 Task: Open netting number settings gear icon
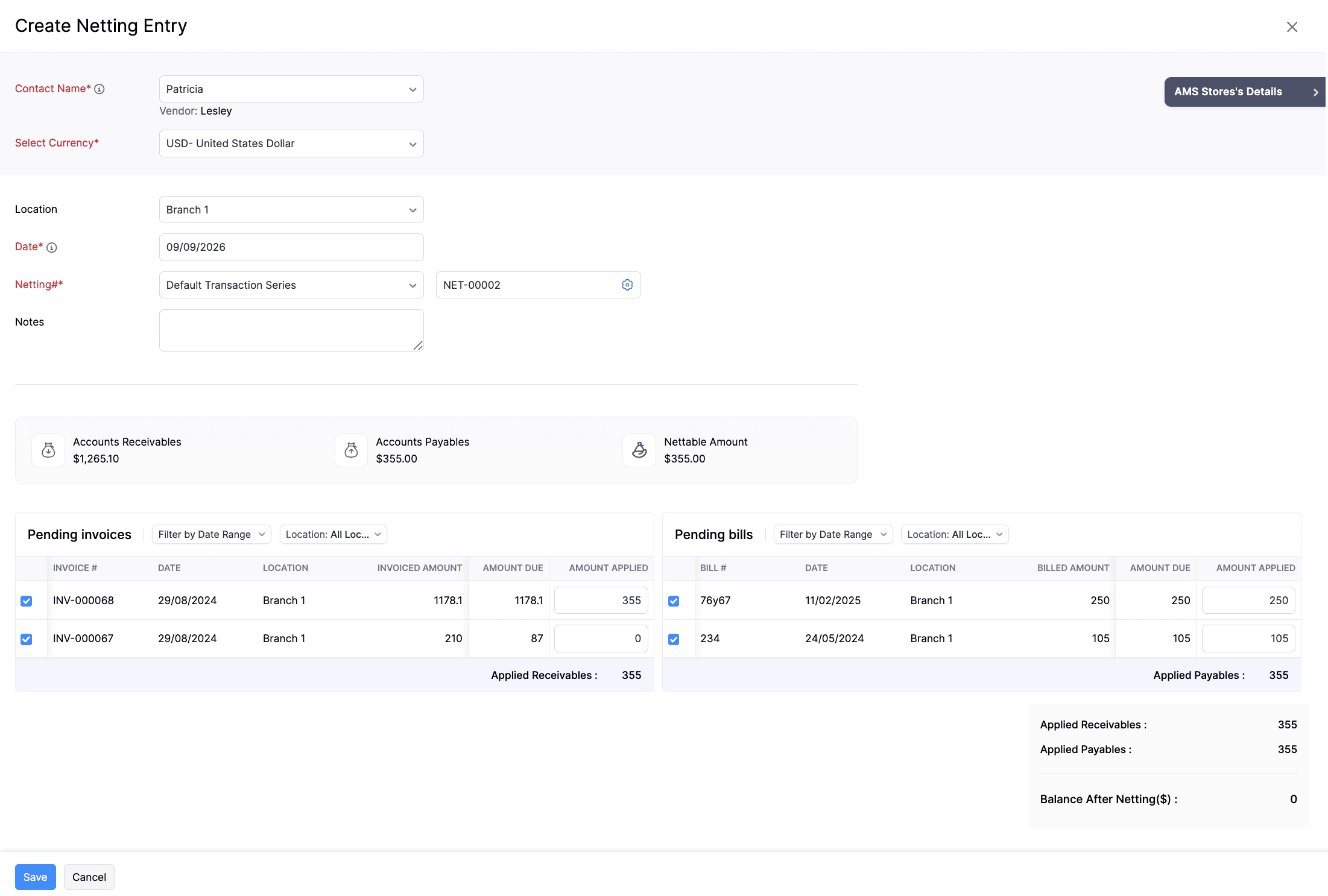click(x=627, y=285)
